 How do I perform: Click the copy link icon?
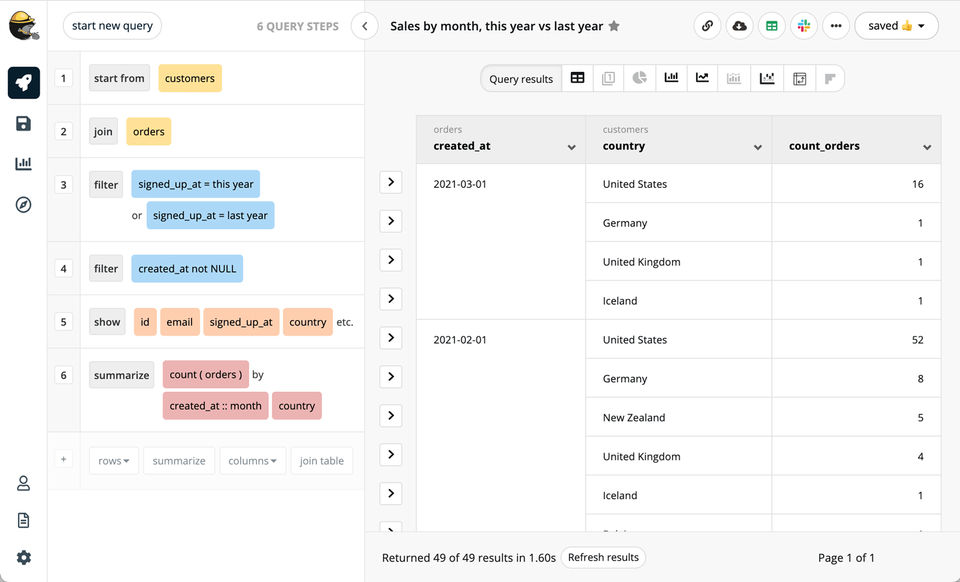pyautogui.click(x=707, y=26)
